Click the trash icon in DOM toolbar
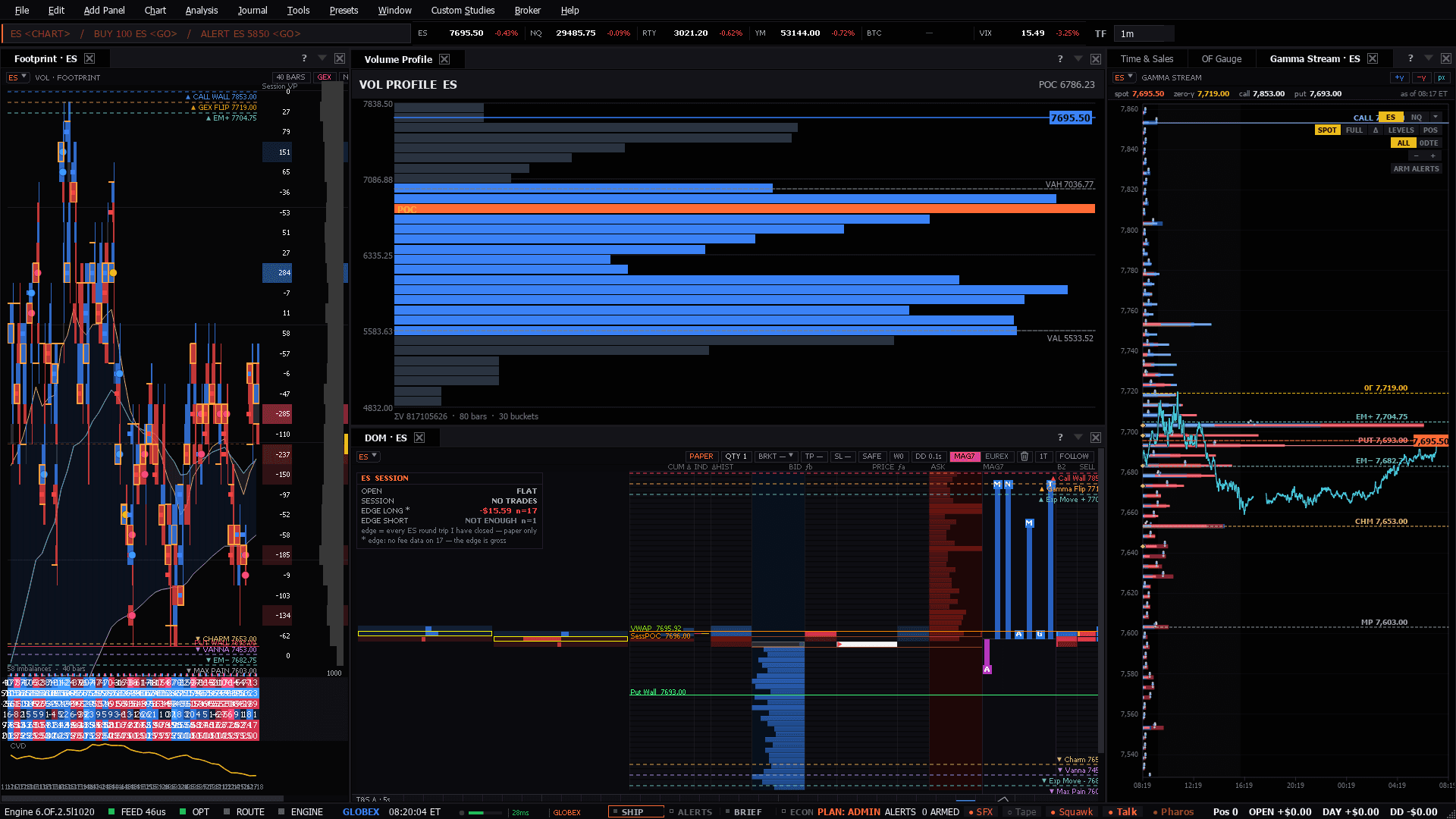1456x819 pixels. [1025, 457]
